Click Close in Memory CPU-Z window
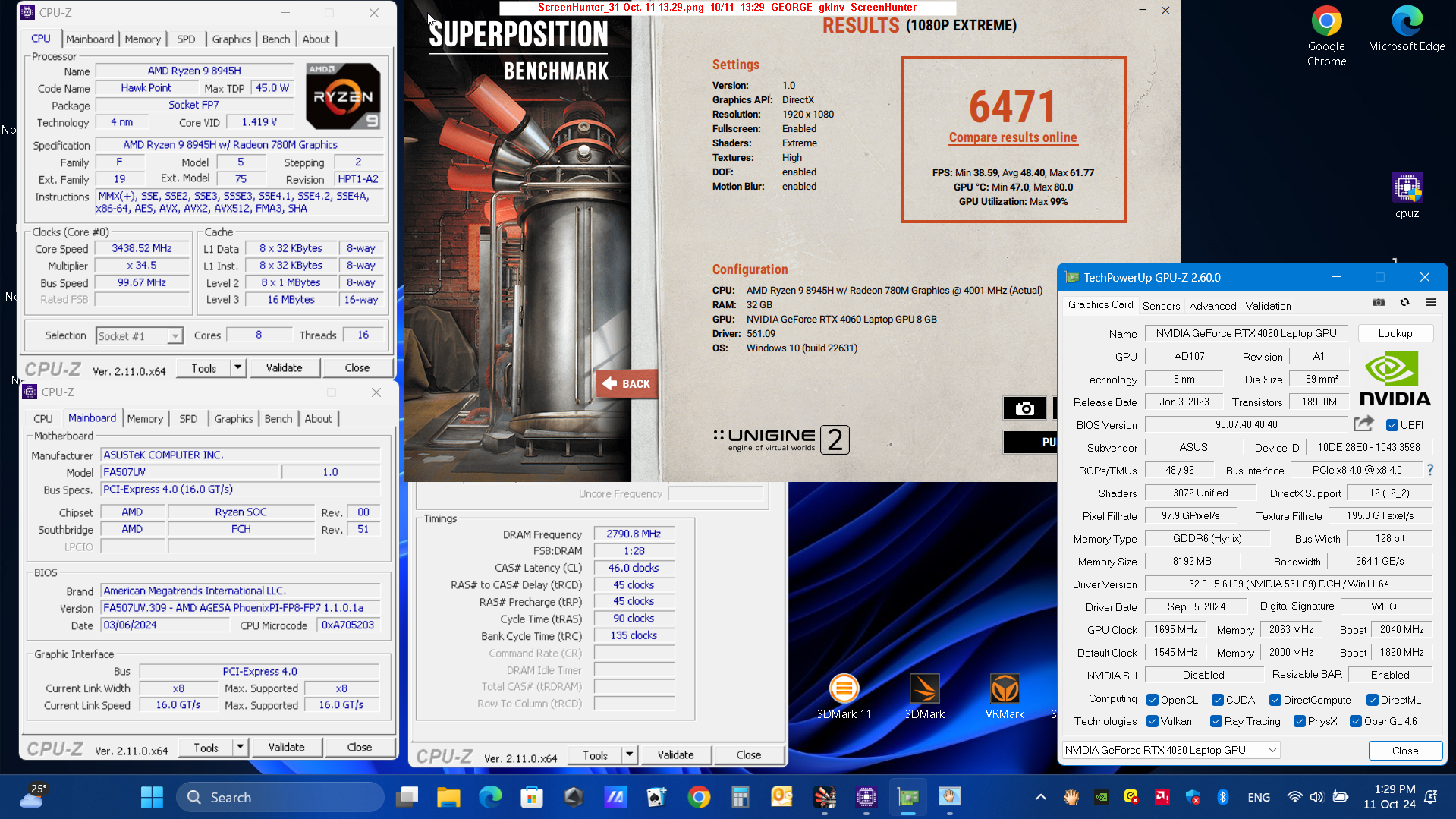1456x819 pixels. [x=748, y=754]
